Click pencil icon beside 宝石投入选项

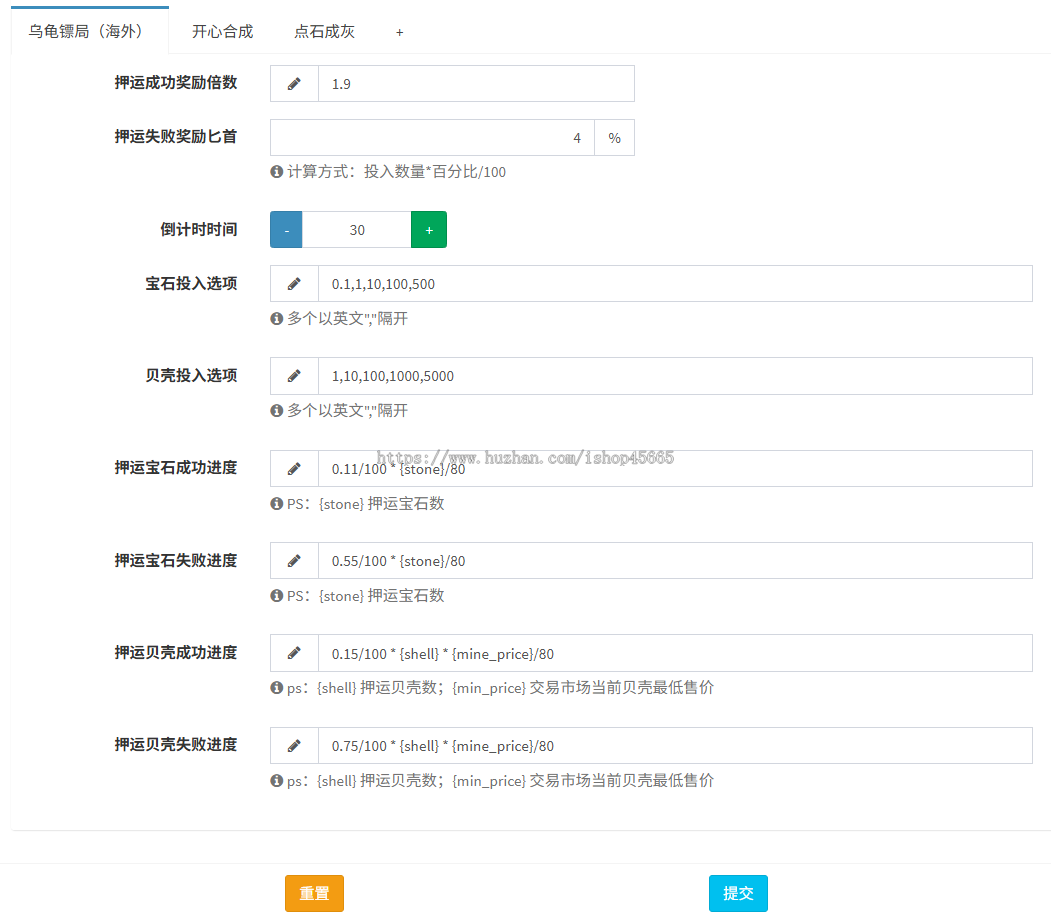click(294, 284)
